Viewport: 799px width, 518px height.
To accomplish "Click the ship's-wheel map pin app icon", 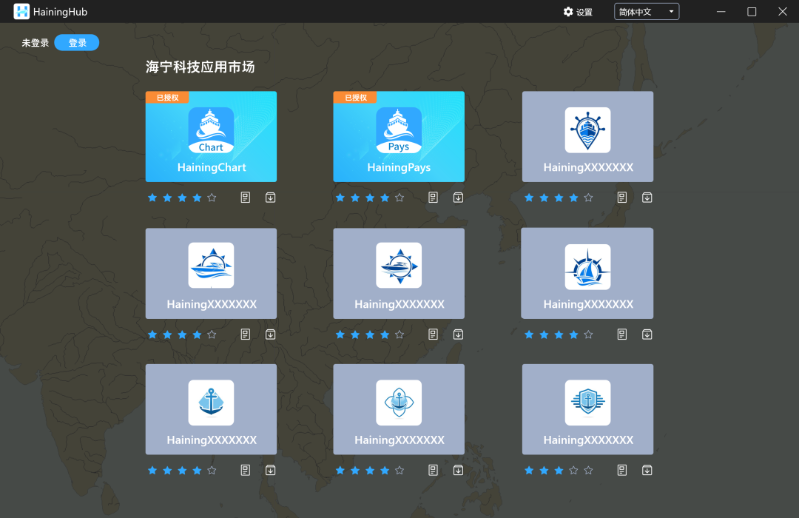I will point(588,130).
